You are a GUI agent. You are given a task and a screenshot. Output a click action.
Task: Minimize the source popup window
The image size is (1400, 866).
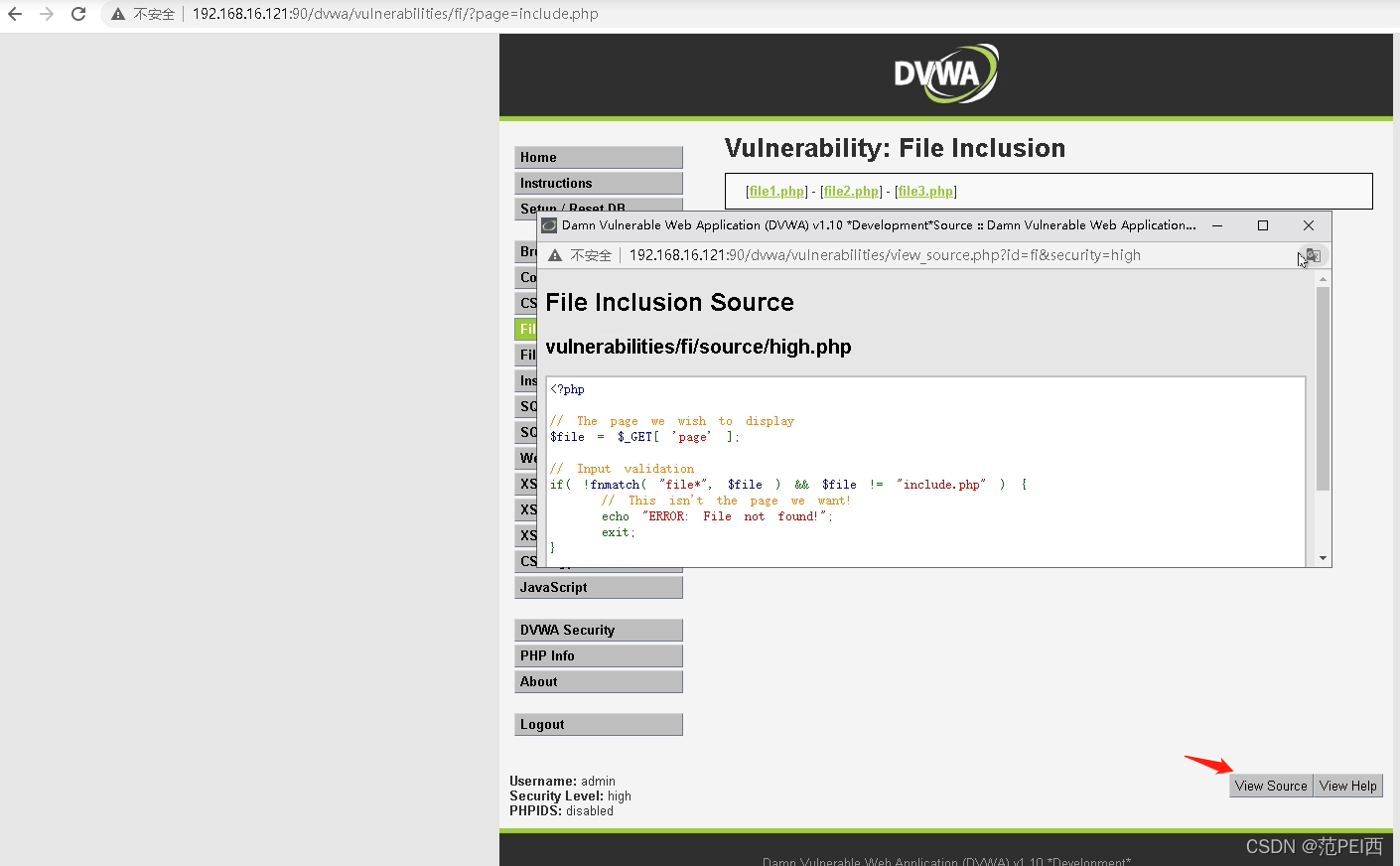(1217, 225)
